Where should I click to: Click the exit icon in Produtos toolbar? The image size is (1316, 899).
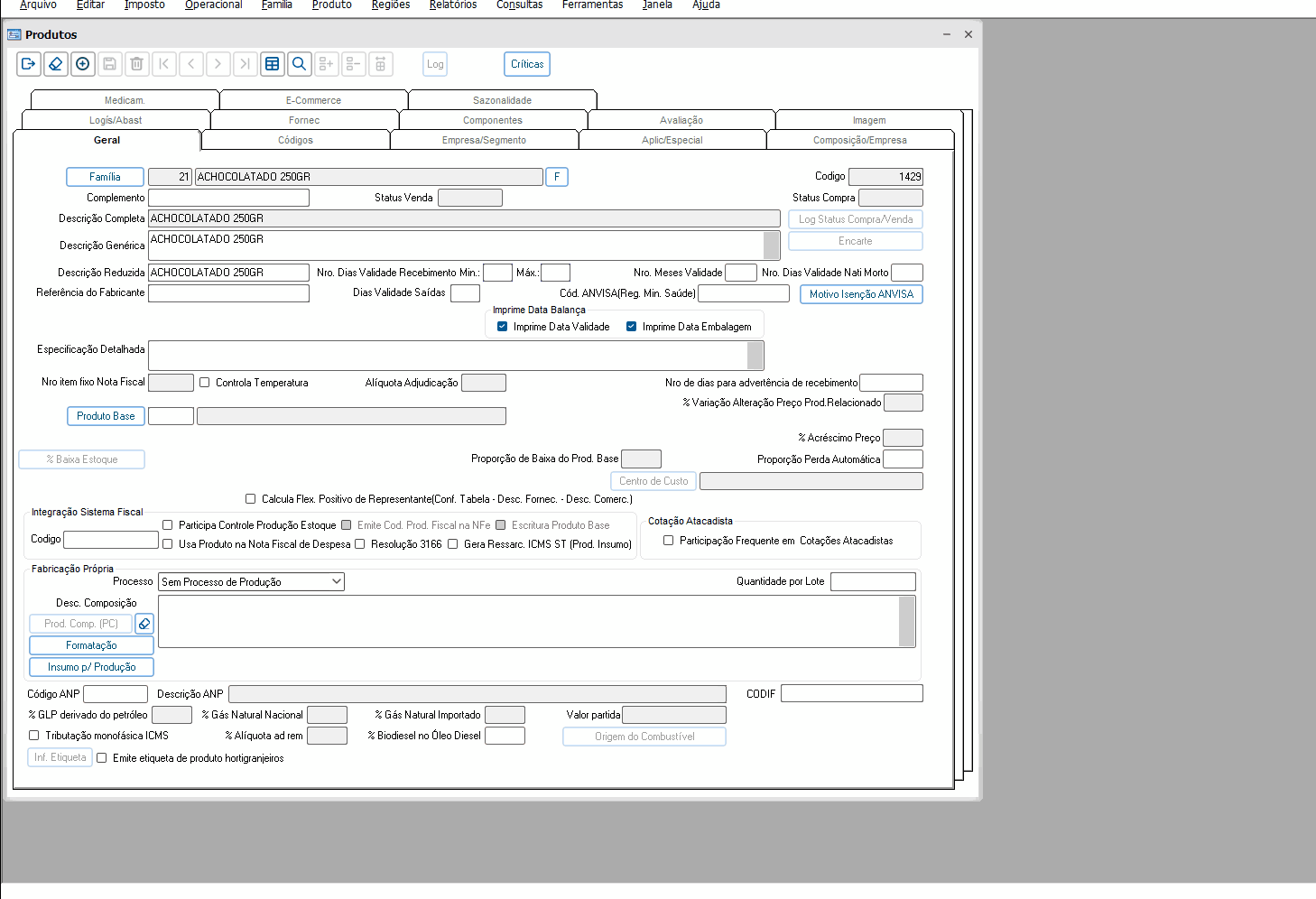pos(29,64)
